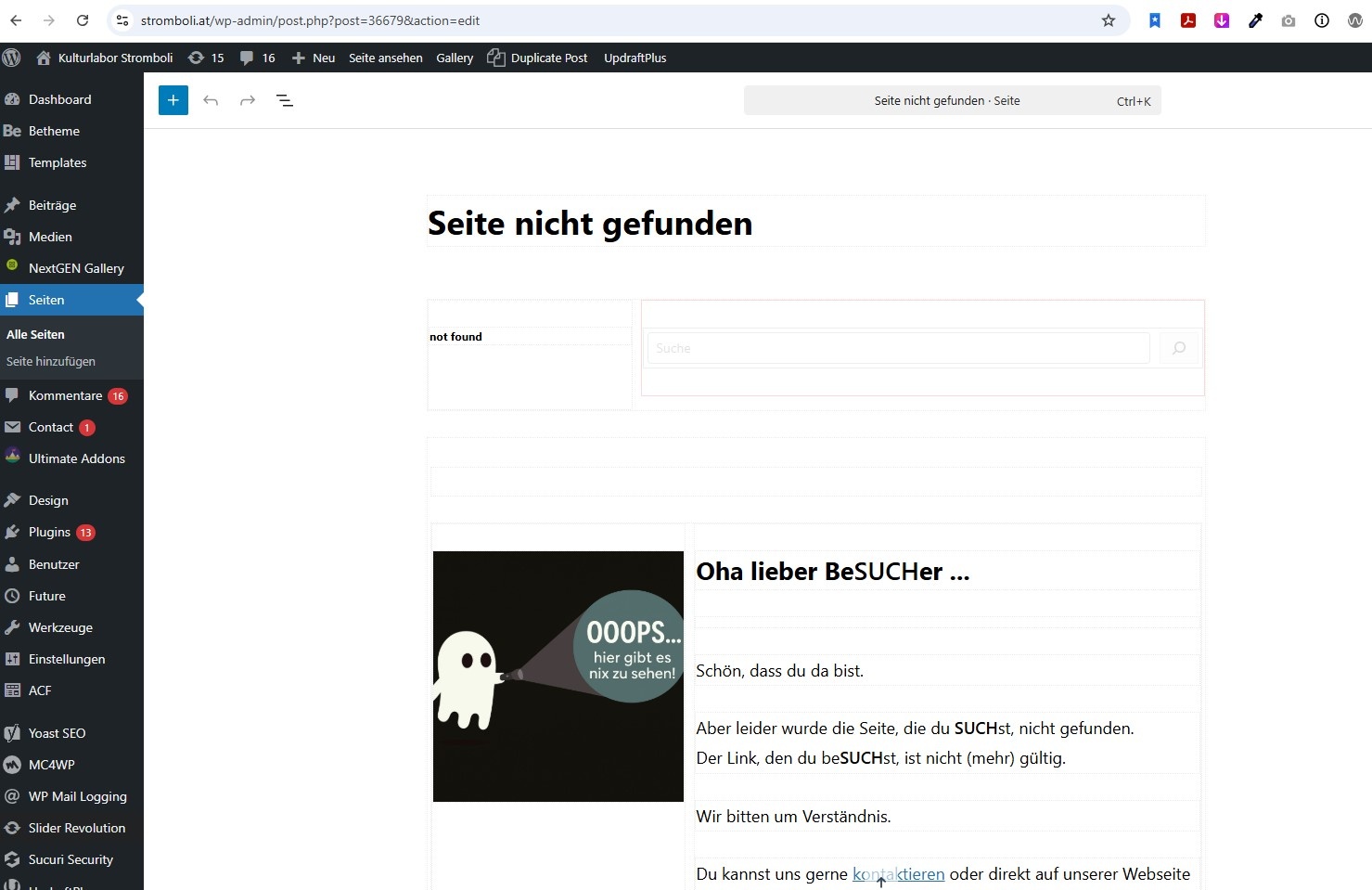Click Seite ansehen in admin bar
The height and width of the screenshot is (890, 1372).
[x=385, y=58]
